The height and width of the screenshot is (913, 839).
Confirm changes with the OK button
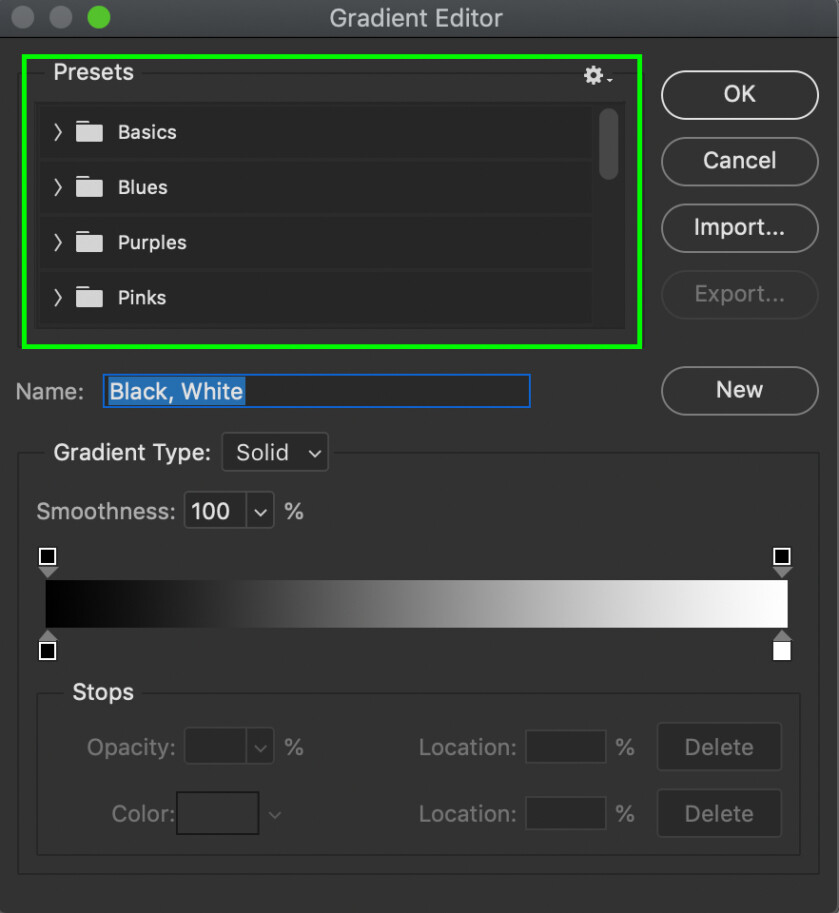739,94
